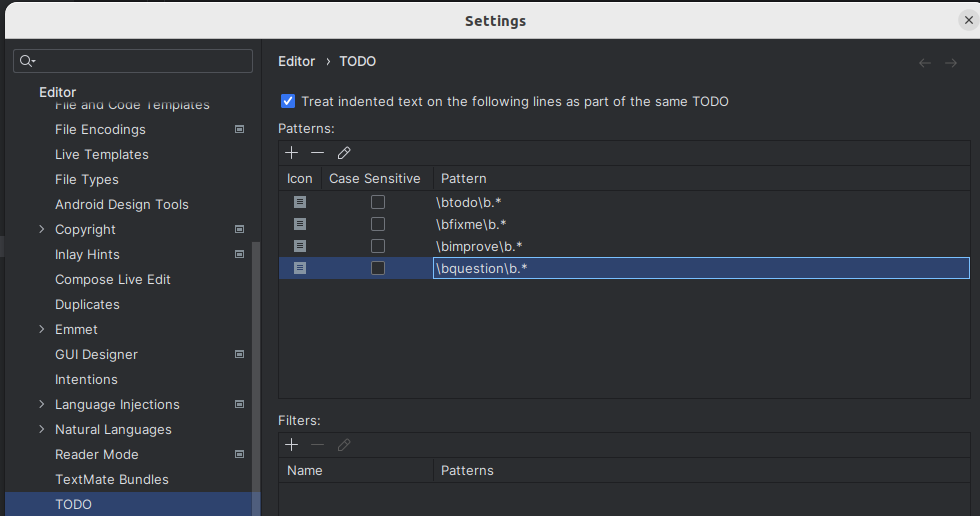
Task: Click the icon for the todo pattern row
Action: pyautogui.click(x=300, y=202)
